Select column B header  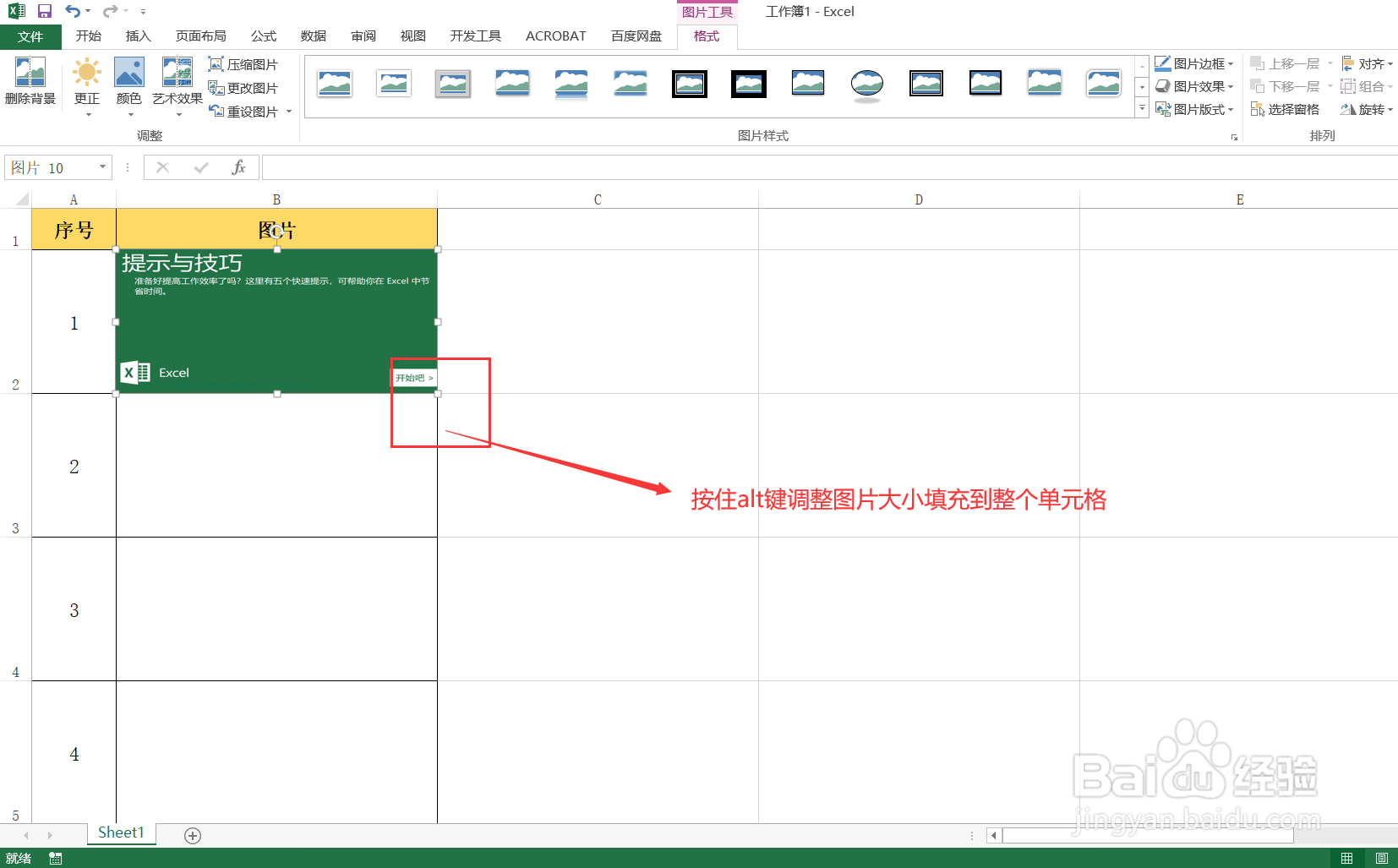pos(276,199)
